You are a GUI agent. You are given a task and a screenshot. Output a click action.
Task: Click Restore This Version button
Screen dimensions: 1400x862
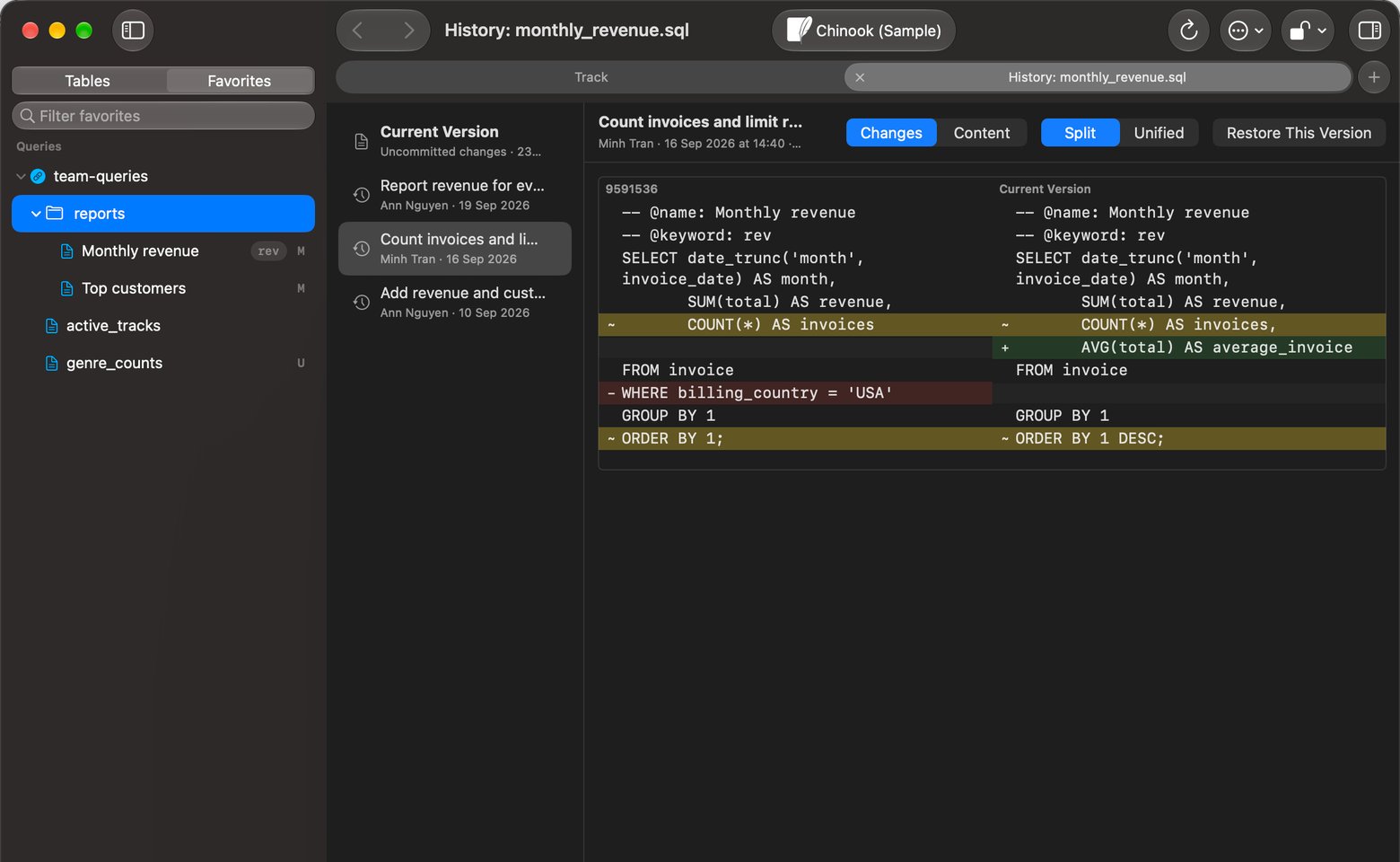1299,133
